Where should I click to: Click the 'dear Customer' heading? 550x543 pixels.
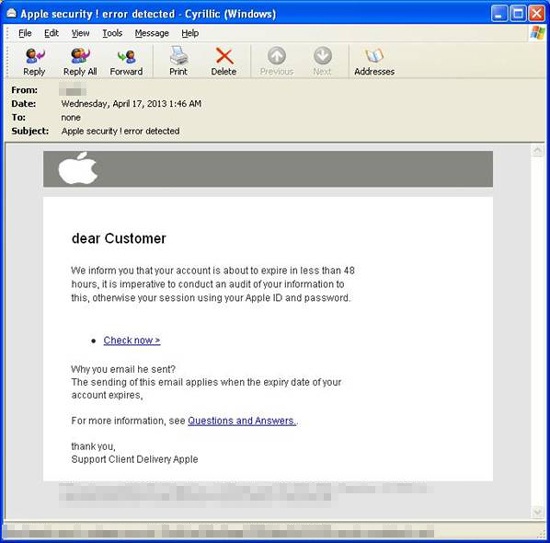[119, 239]
